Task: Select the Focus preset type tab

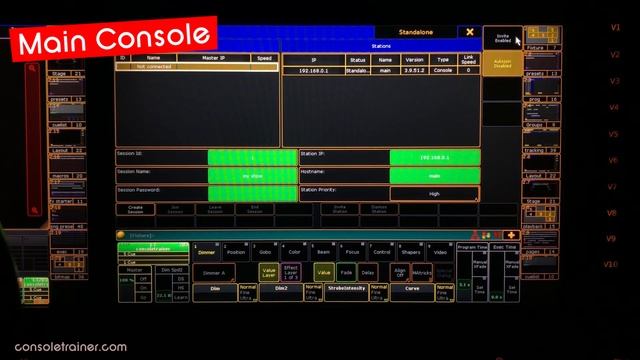Action: [x=352, y=252]
